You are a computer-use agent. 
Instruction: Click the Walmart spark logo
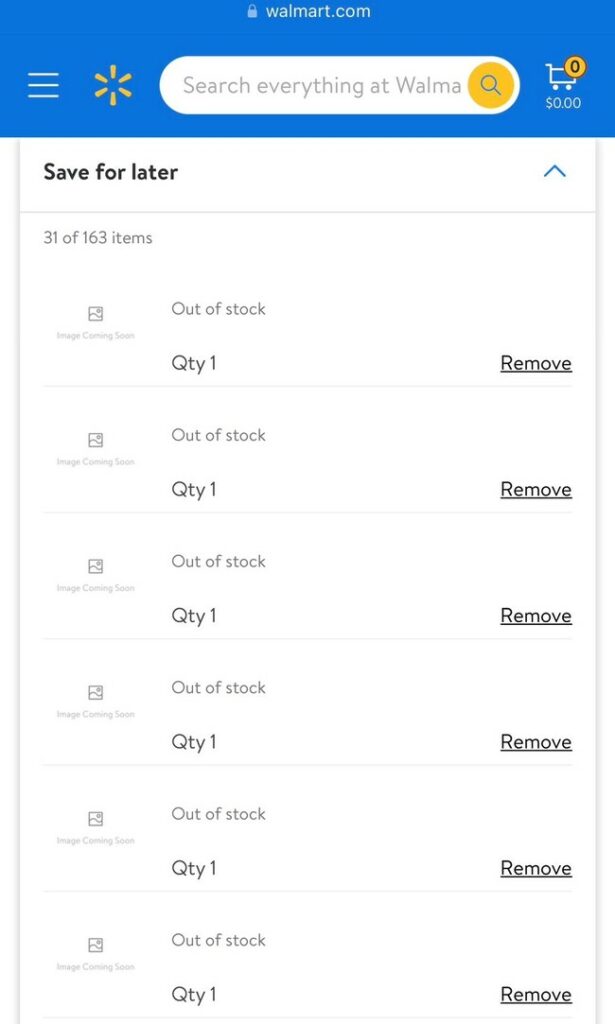tap(113, 85)
